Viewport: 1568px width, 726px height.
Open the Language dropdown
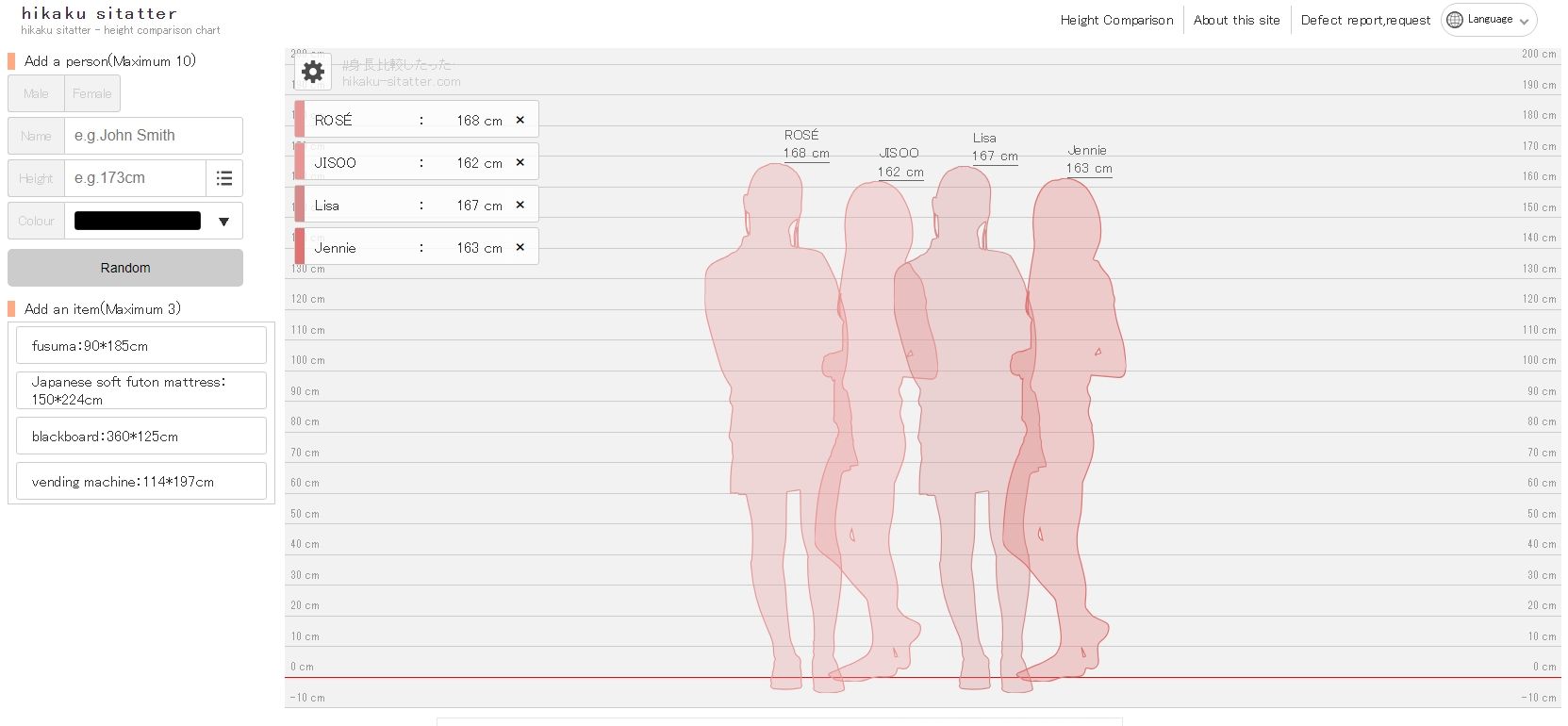pos(1489,20)
